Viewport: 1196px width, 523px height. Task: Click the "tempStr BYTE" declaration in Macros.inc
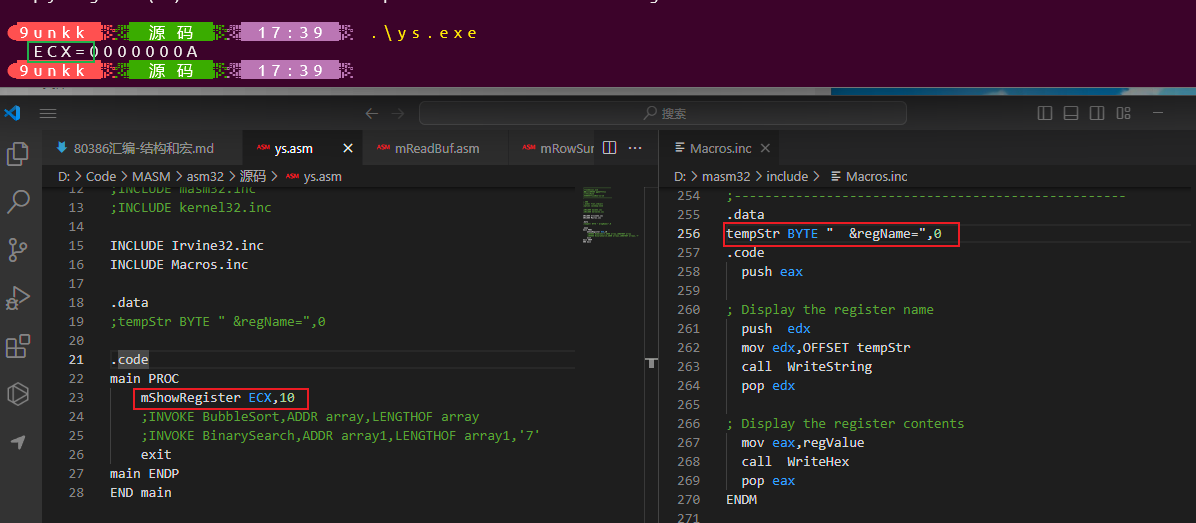[834, 233]
